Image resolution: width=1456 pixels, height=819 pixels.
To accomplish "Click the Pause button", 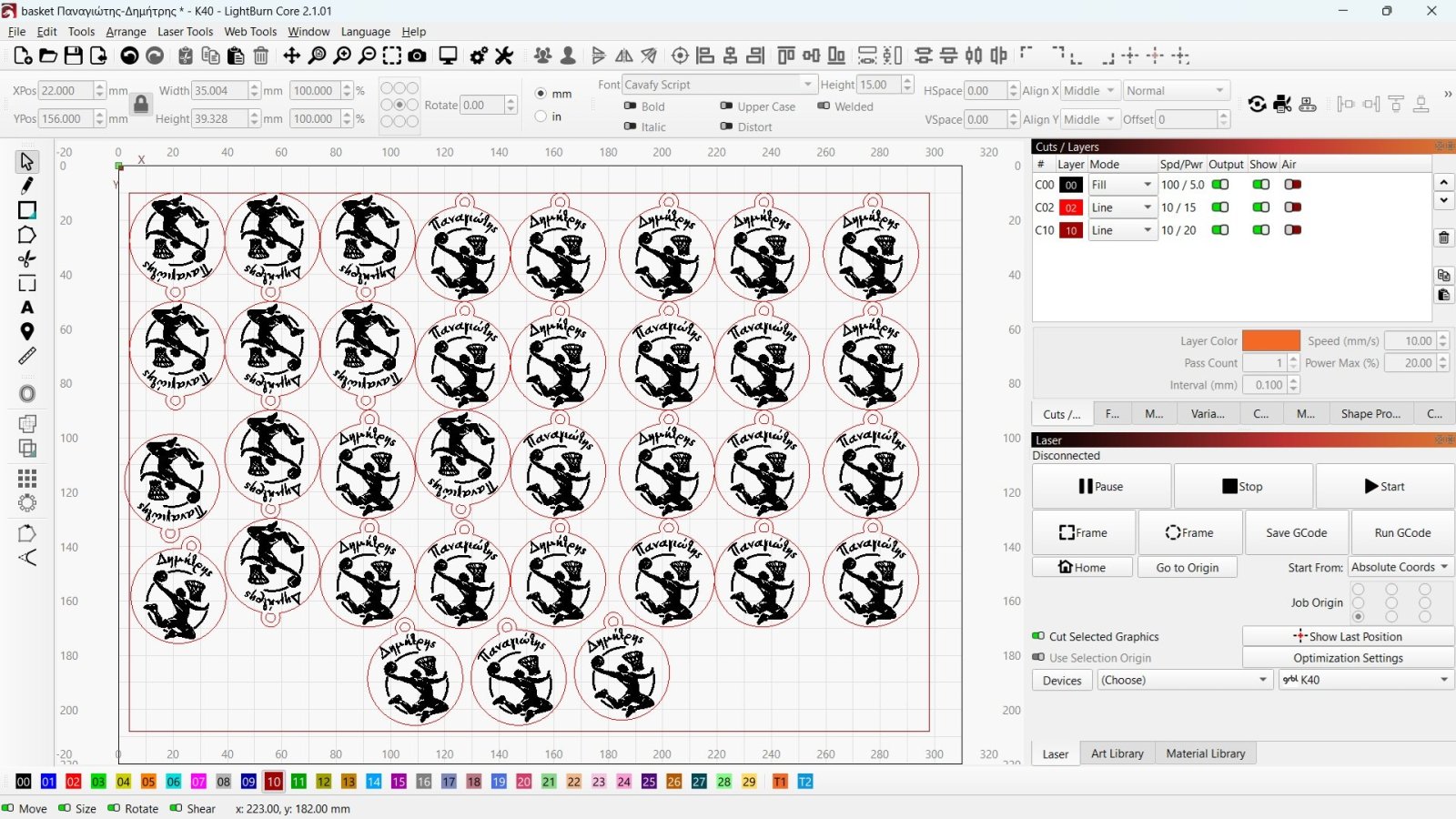I will (1101, 487).
